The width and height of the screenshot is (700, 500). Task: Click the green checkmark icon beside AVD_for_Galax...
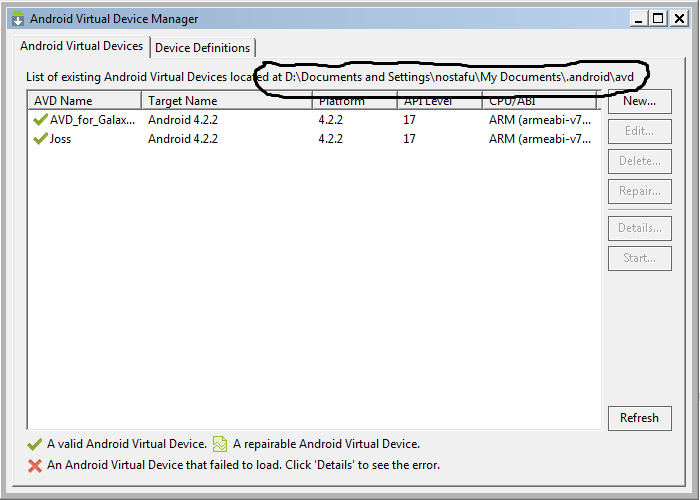pos(40,120)
